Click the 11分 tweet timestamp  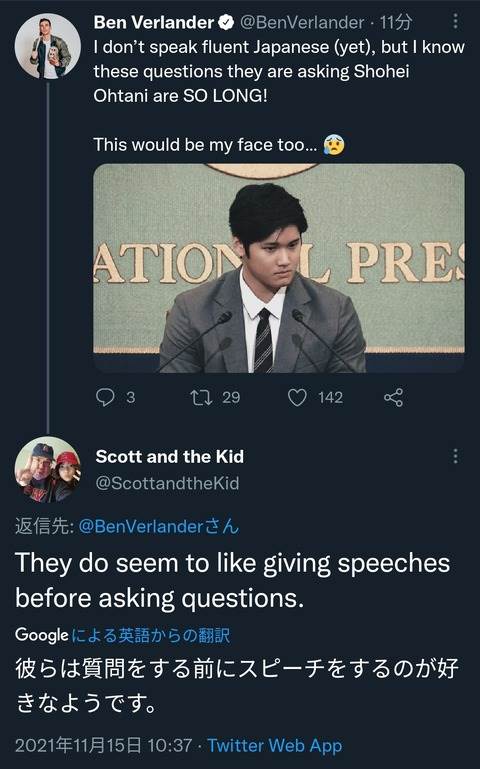click(x=396, y=23)
